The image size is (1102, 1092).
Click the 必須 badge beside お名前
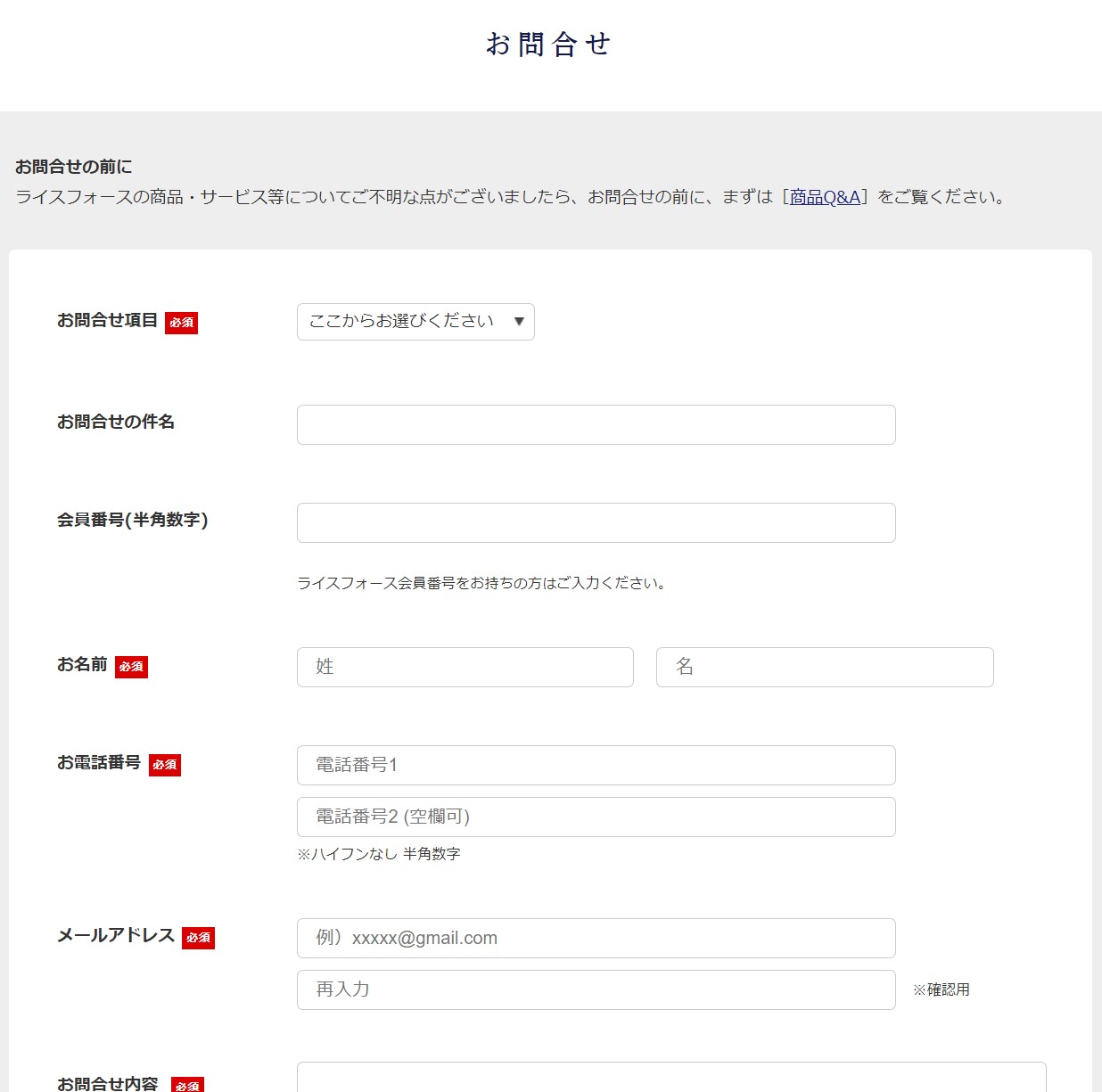point(131,667)
